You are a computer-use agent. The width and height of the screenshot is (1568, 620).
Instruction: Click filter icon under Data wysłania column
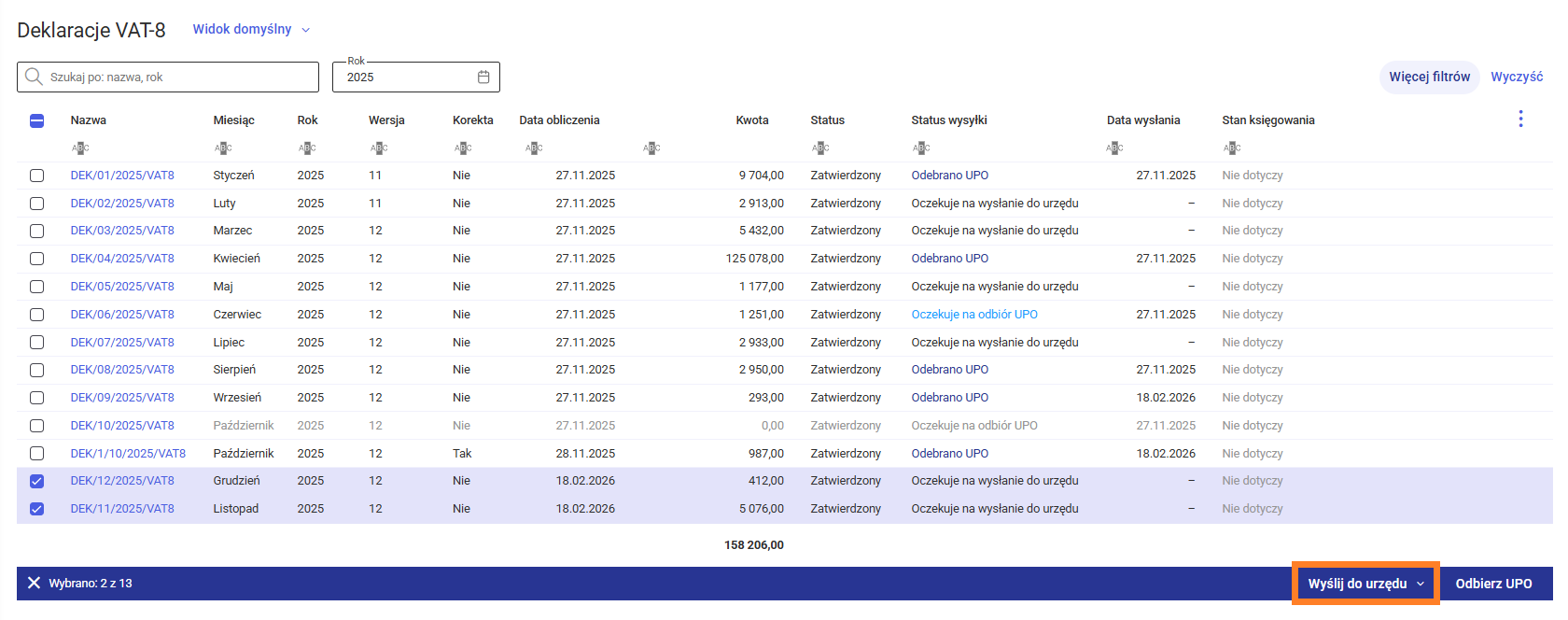click(x=1114, y=148)
